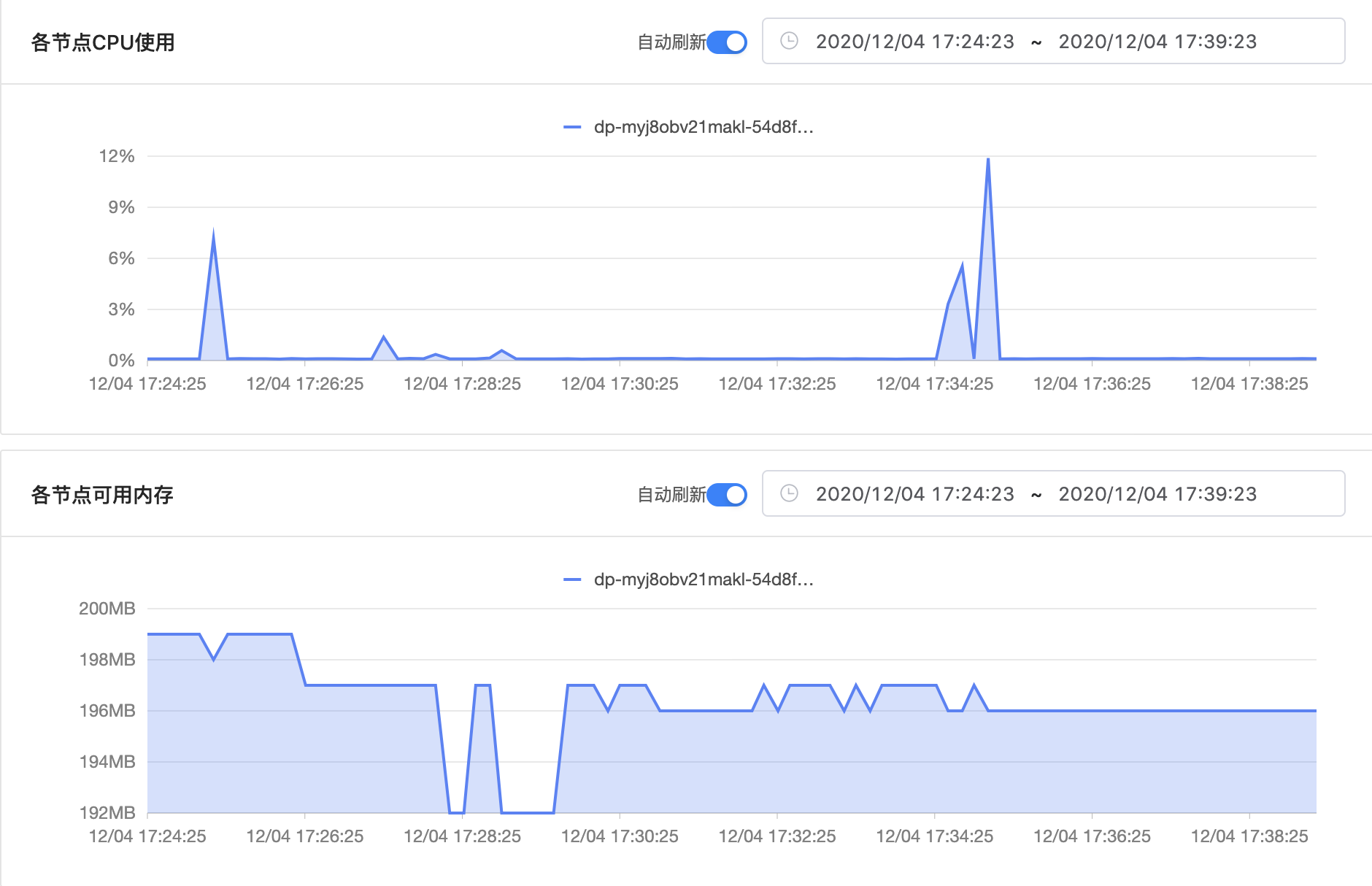Click CPU chart axis label 12/04 17:30:25
Image resolution: width=1372 pixels, height=886 pixels.
tap(620, 384)
